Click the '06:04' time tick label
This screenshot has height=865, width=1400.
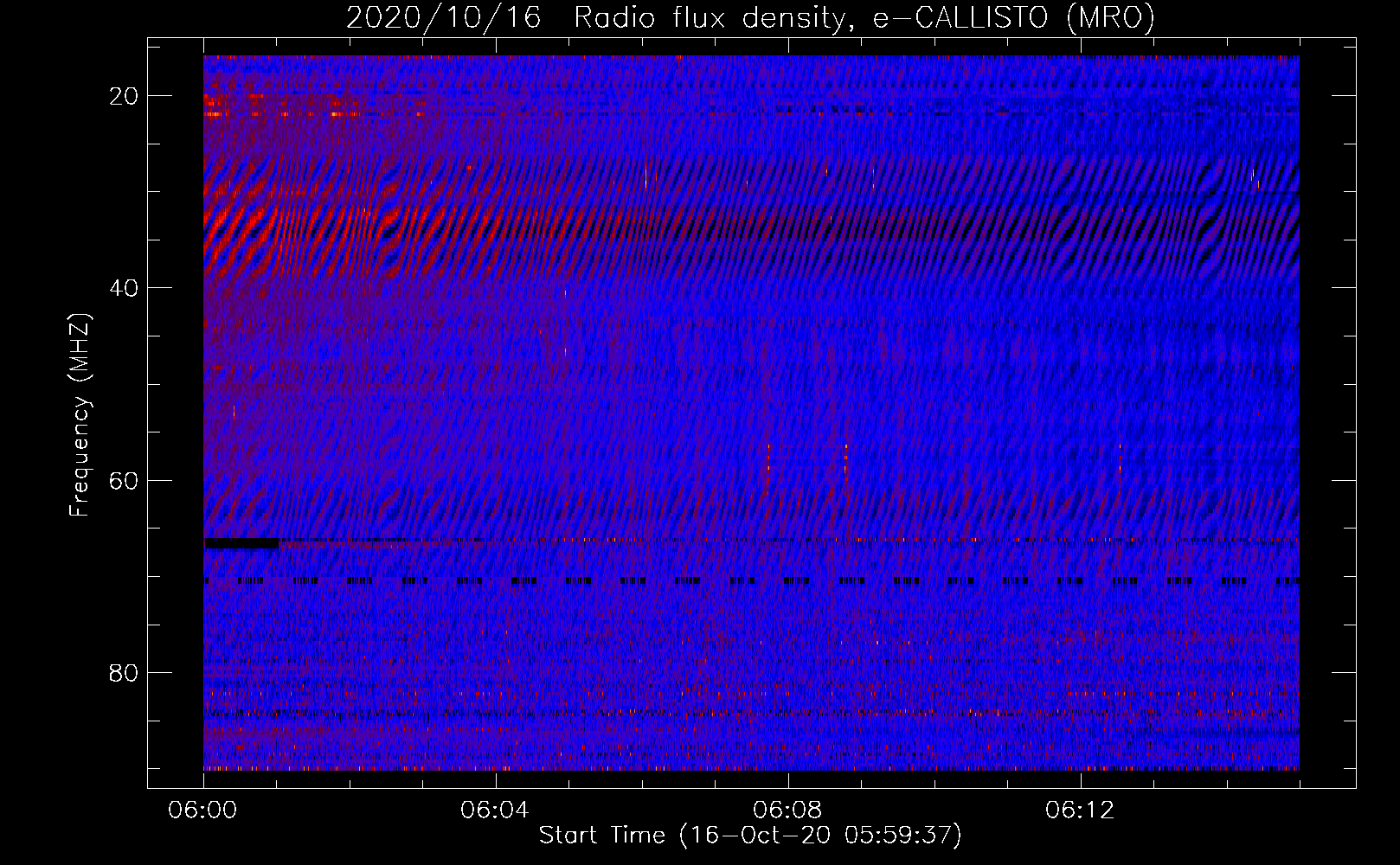(495, 811)
